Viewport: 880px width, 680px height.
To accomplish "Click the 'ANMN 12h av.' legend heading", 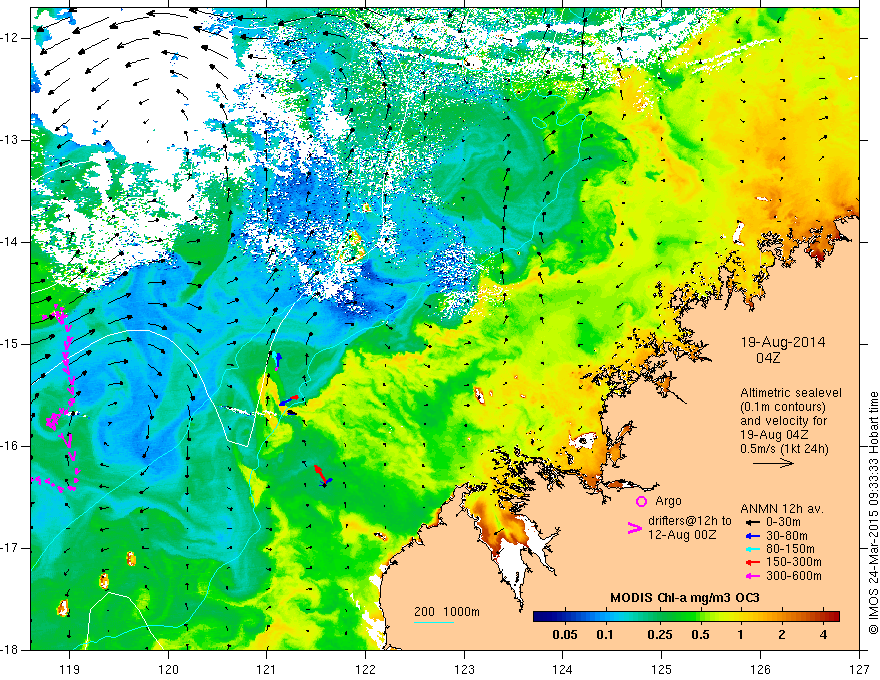I will point(782,509).
